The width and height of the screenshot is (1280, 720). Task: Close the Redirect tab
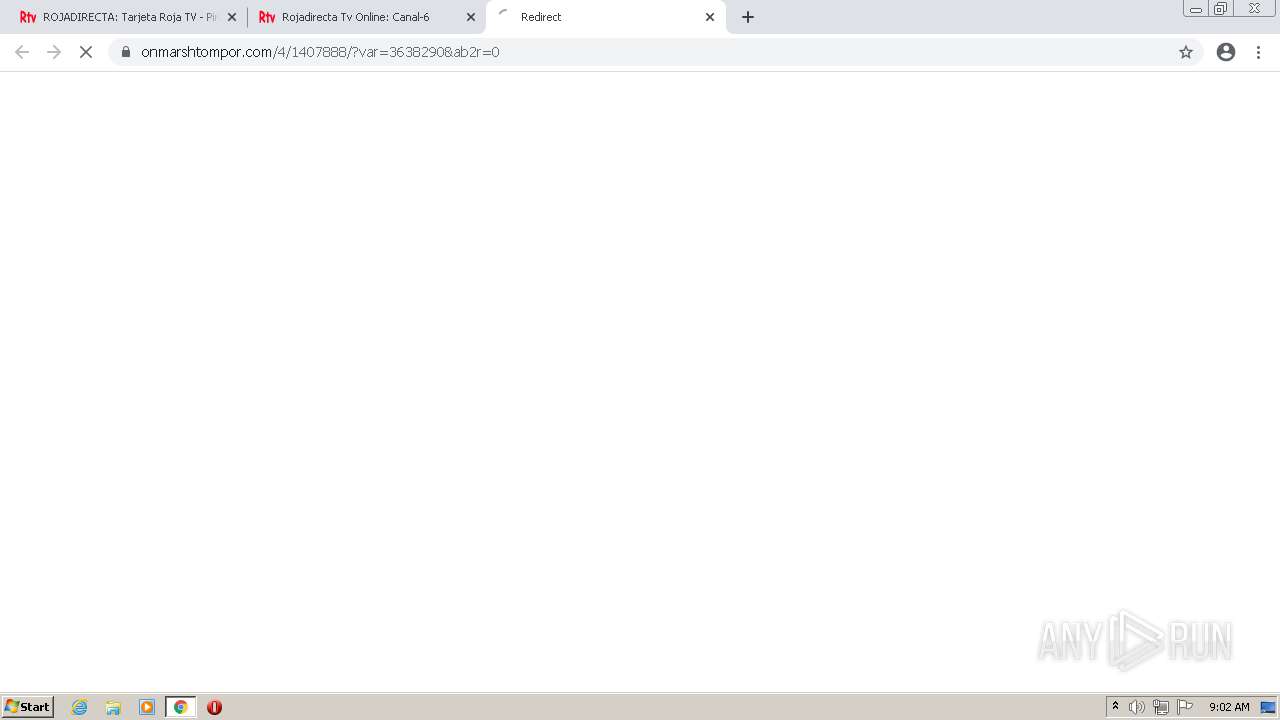coord(710,17)
